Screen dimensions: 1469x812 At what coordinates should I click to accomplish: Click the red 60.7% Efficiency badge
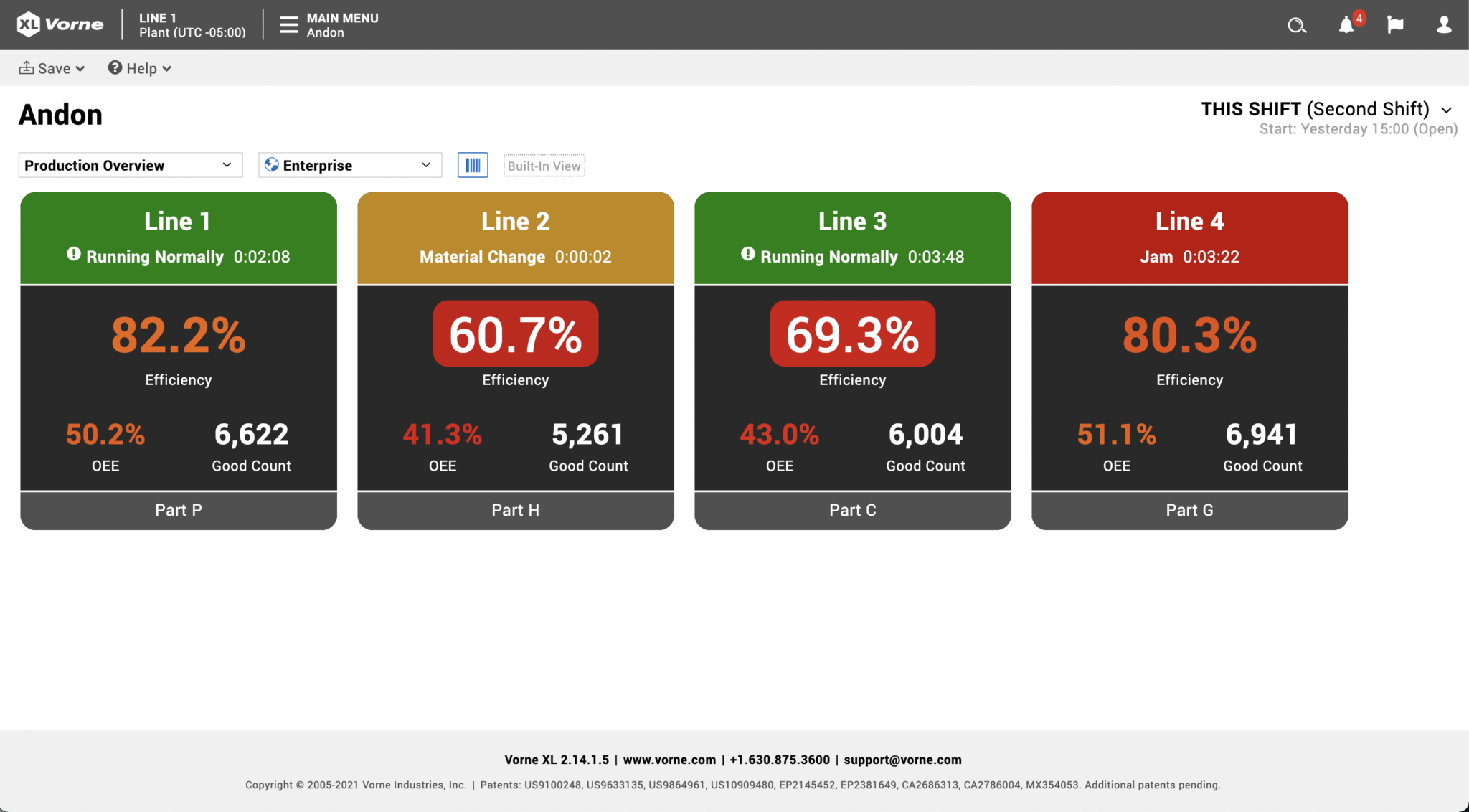point(515,333)
